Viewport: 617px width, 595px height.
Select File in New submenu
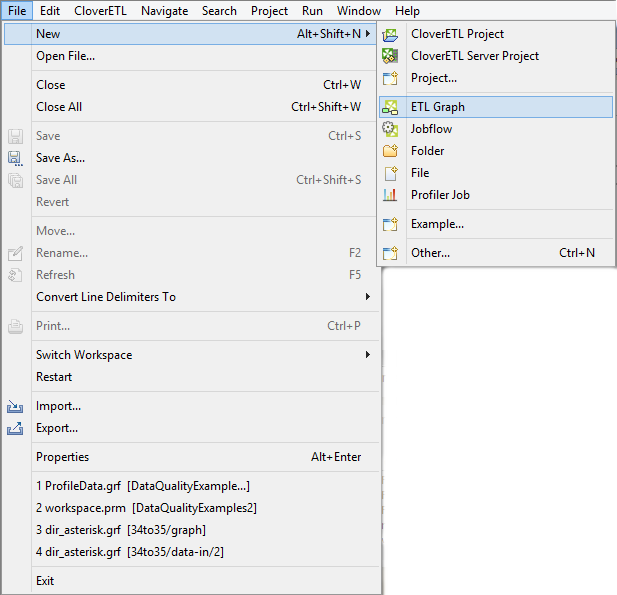point(496,173)
